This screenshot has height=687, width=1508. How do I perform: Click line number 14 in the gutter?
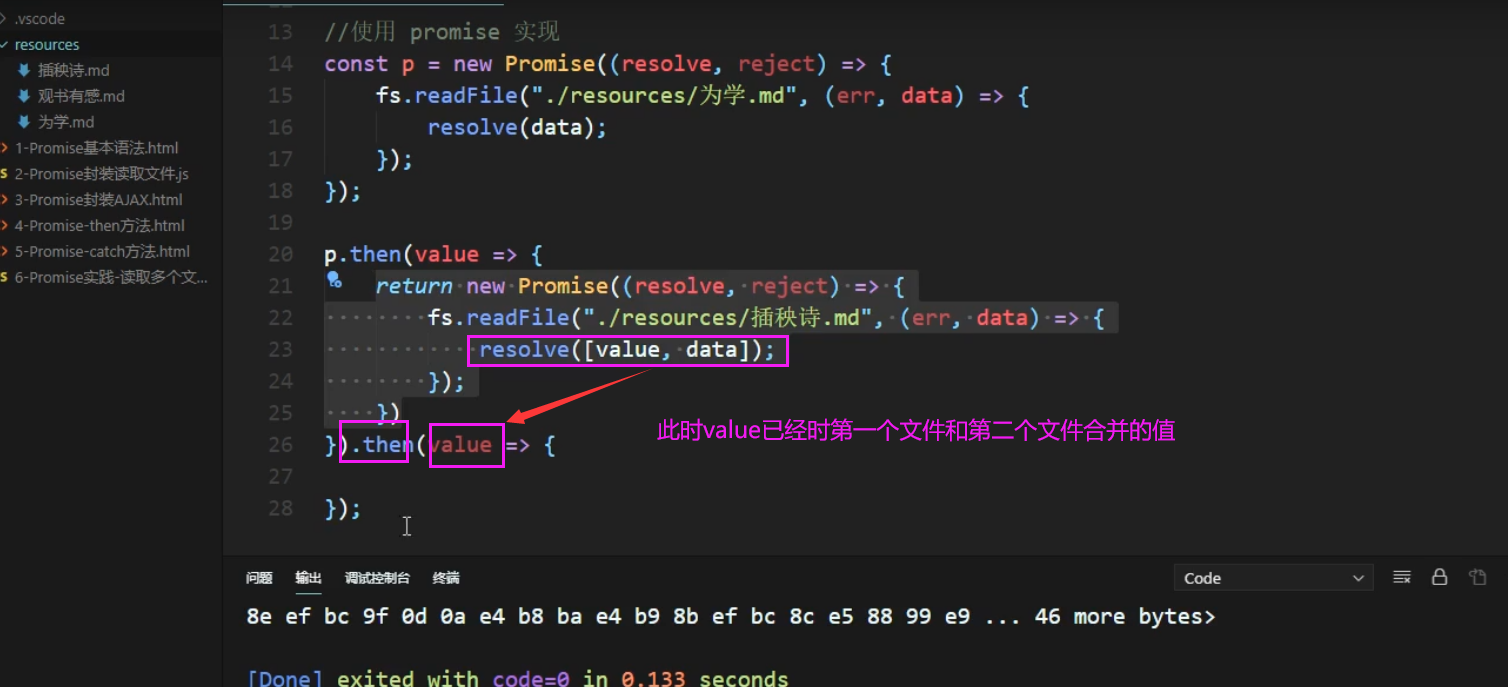coord(280,64)
